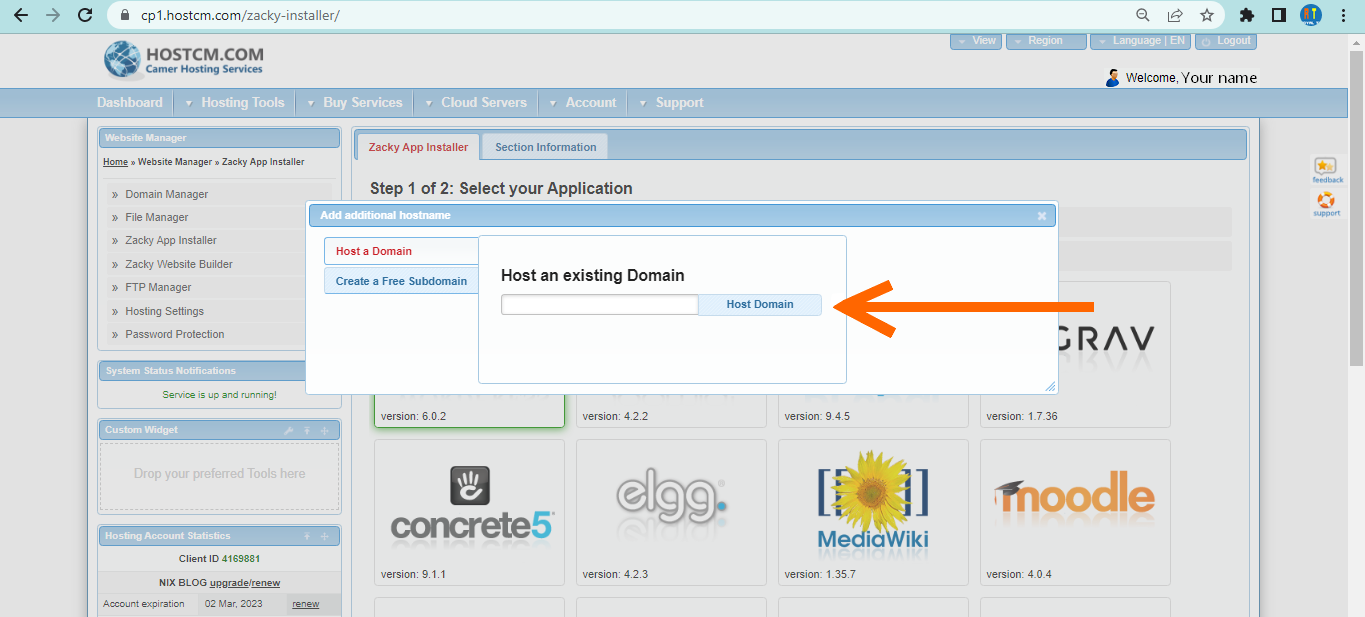Select the Grav application tile
Image resolution: width=1365 pixels, height=617 pixels.
tap(1075, 354)
